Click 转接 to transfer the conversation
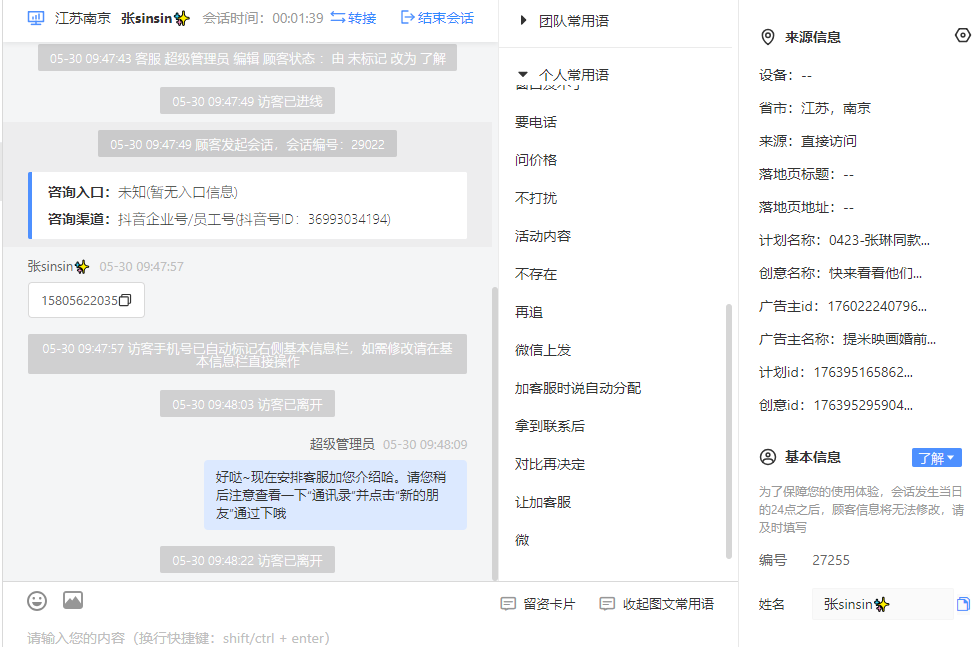This screenshot has width=979, height=647. [362, 18]
